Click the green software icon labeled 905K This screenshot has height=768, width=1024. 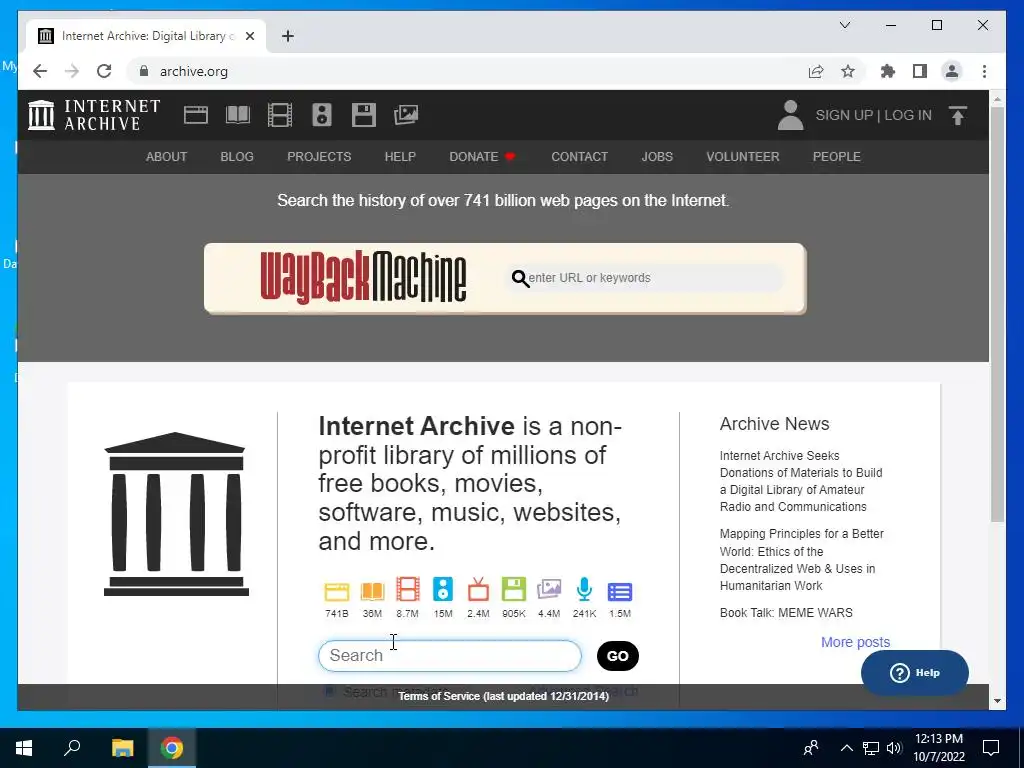(514, 590)
